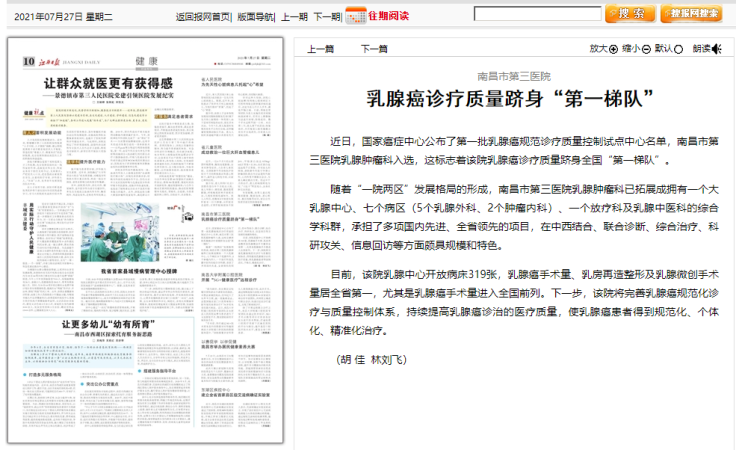The height and width of the screenshot is (450, 739).
Task: Click the default size (默认) circle icon
Action: tap(679, 48)
